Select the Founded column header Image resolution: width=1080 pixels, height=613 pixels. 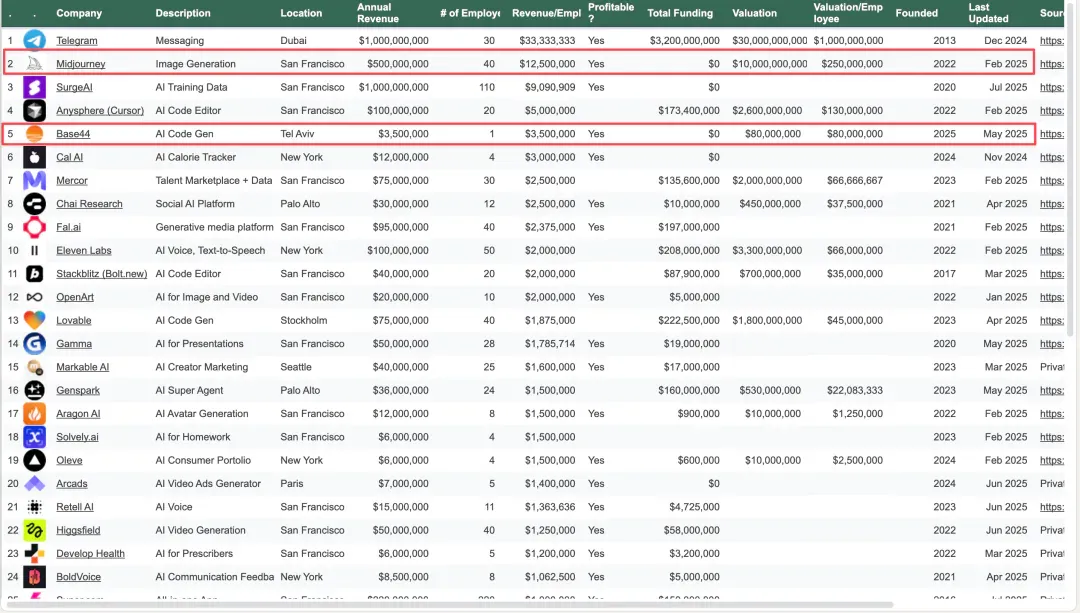[x=916, y=13]
